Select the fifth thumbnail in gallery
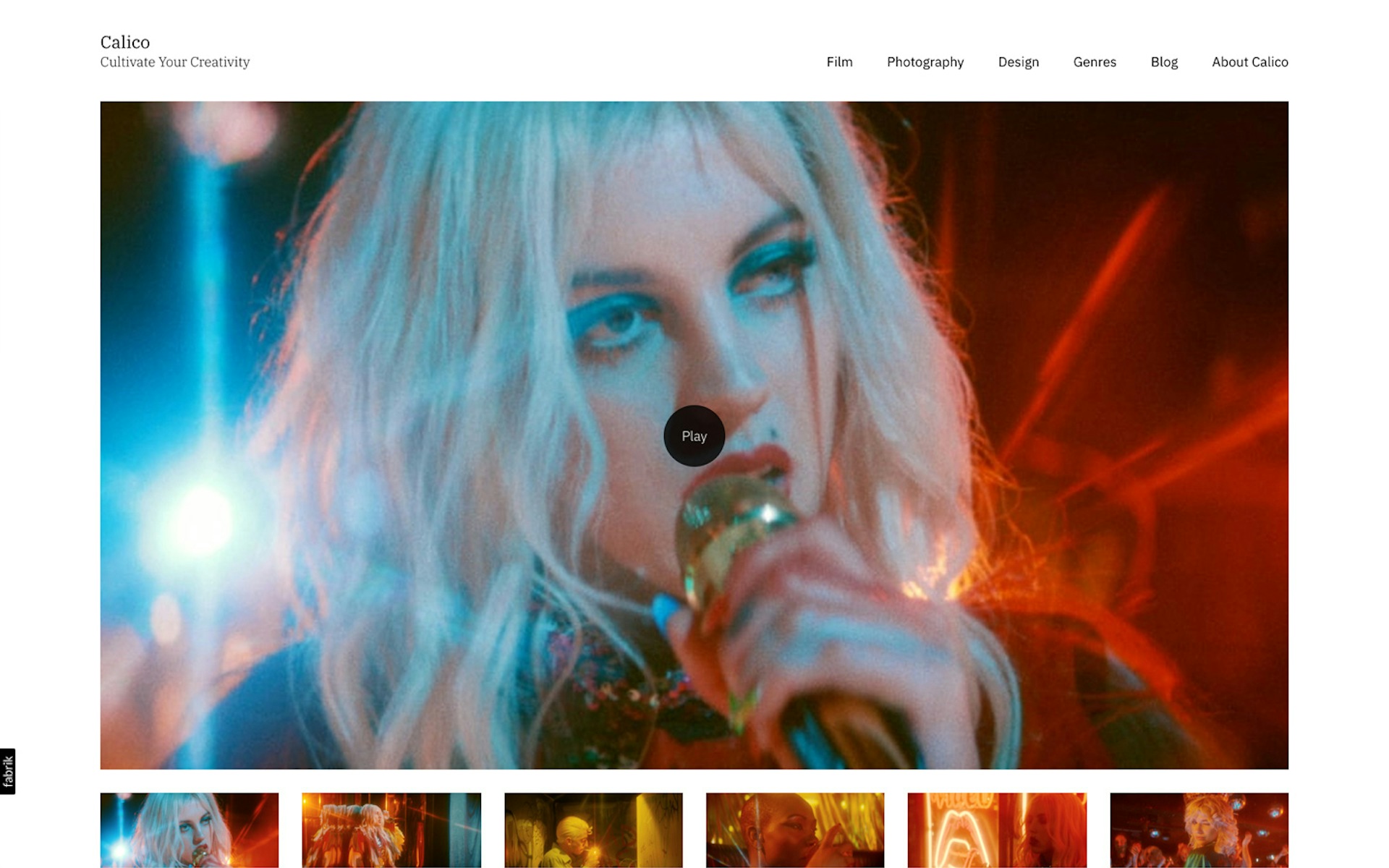The width and height of the screenshot is (1389, 868). pyautogui.click(x=996, y=830)
